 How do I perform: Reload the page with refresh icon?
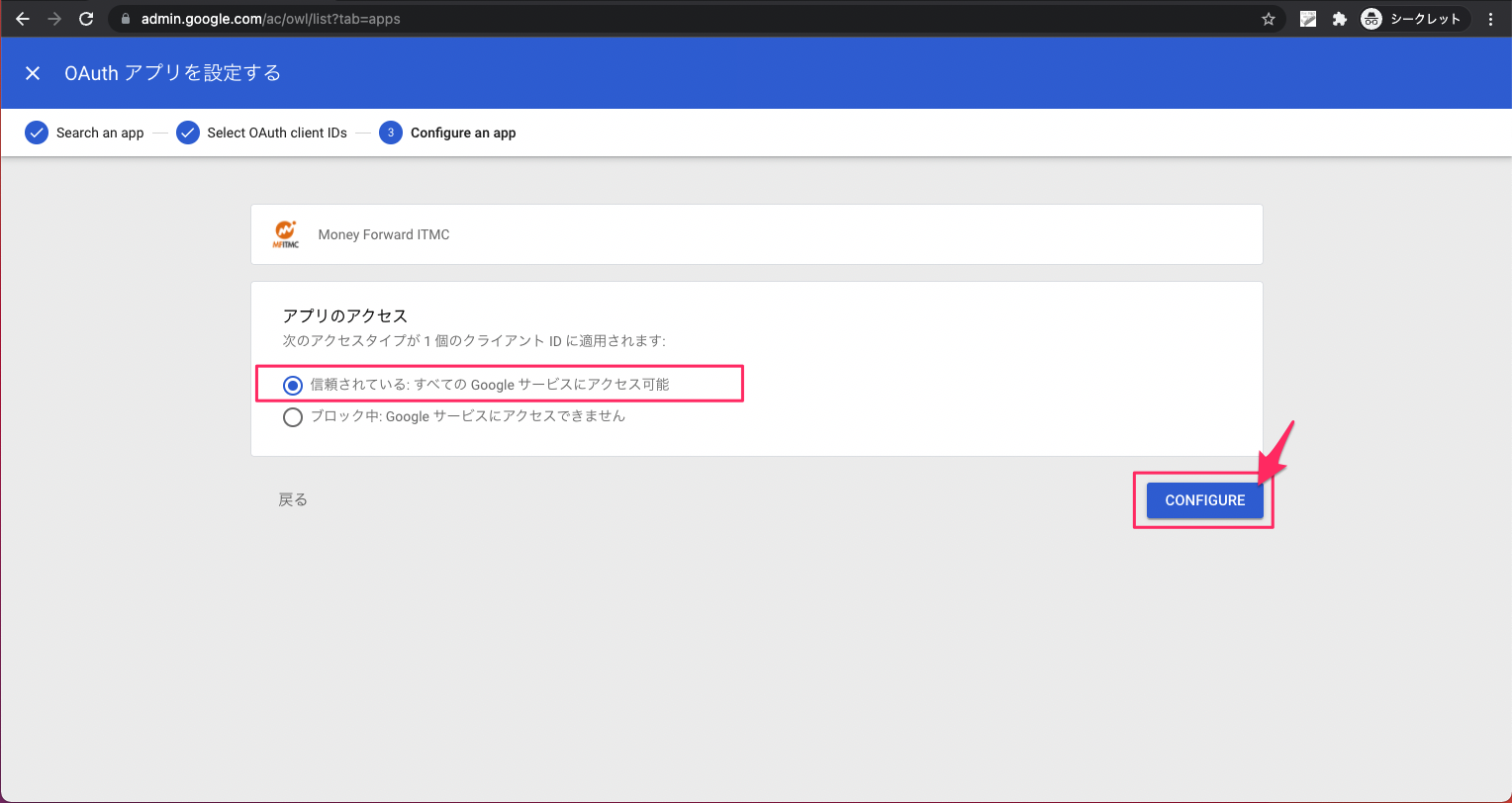86,19
